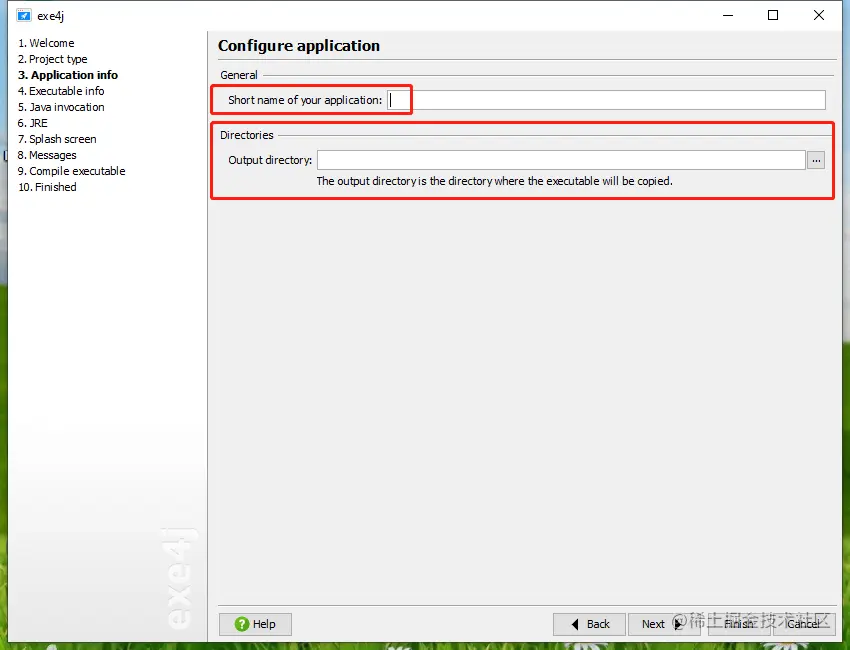Click the 'Output directory:' label
Screen dimensions: 850x650
[270, 160]
